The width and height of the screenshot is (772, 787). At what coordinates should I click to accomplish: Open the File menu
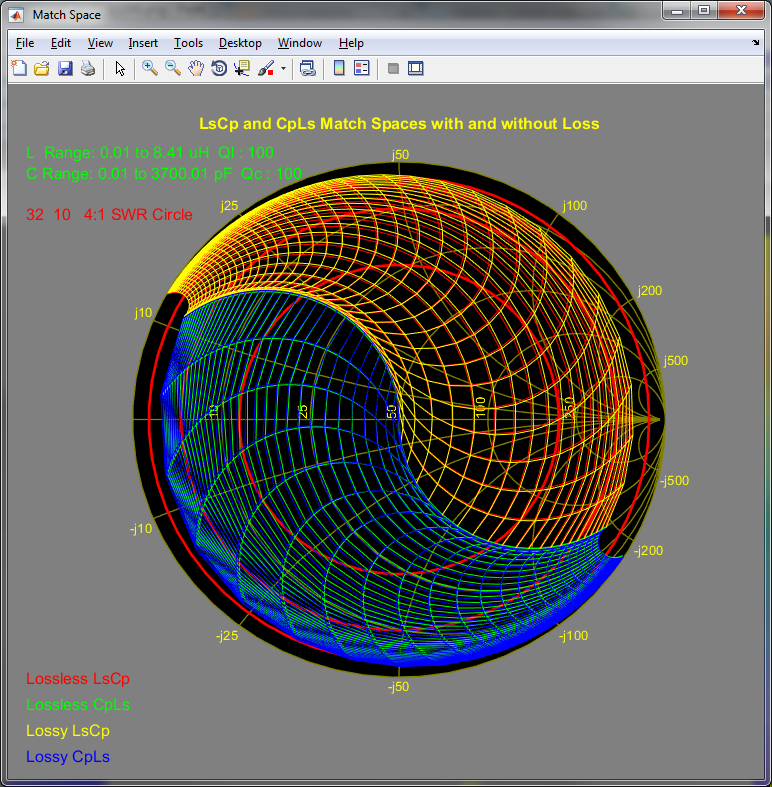tap(25, 43)
